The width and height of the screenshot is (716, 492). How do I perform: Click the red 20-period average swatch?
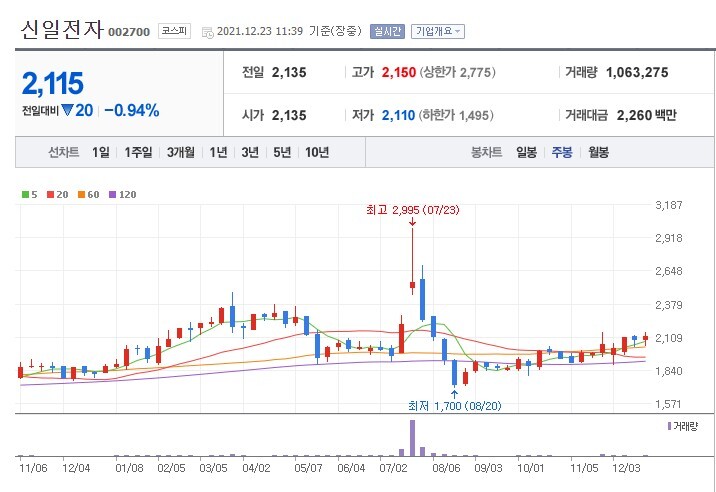[50, 195]
